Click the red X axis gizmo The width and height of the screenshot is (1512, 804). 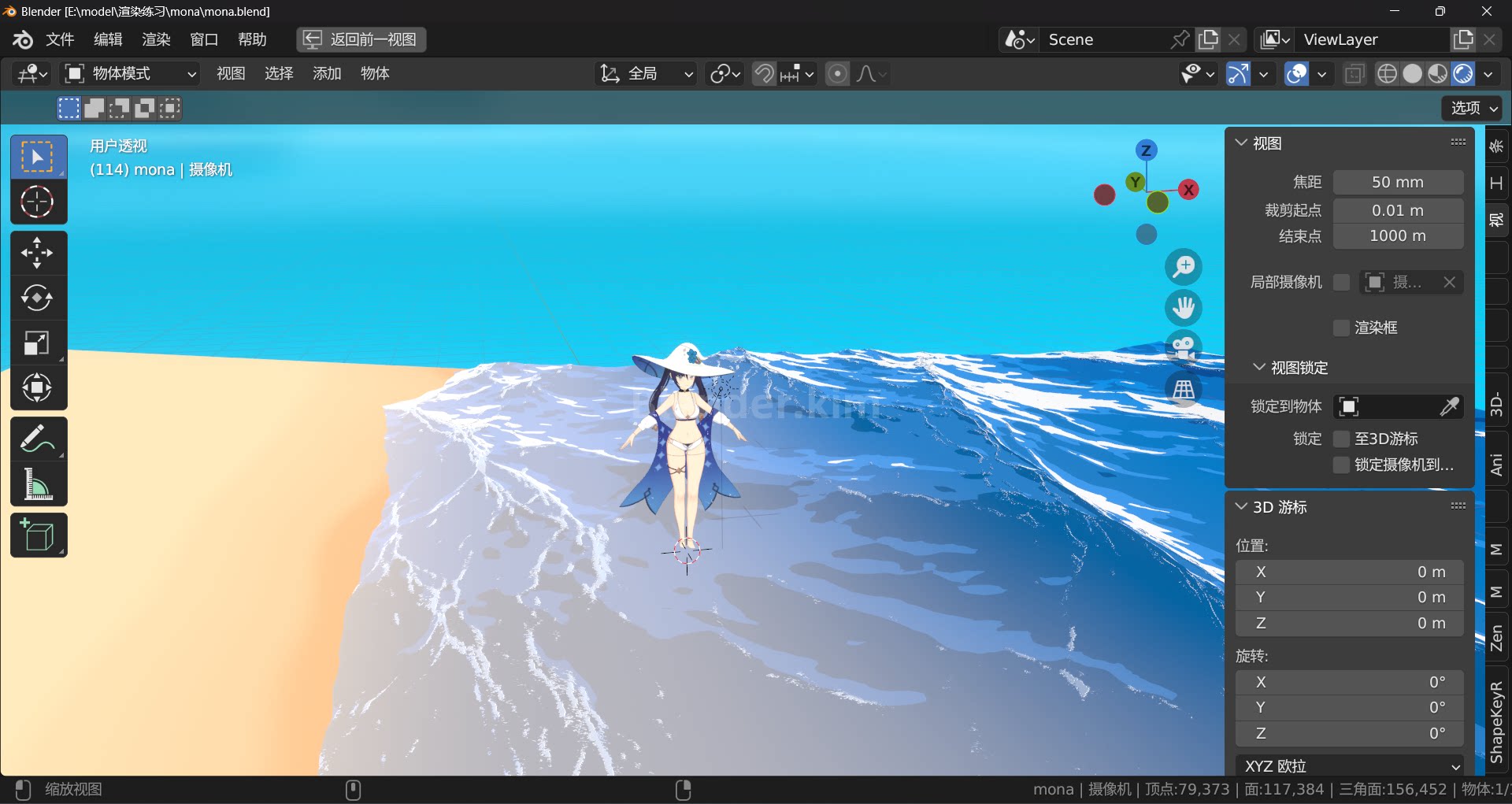click(1189, 190)
